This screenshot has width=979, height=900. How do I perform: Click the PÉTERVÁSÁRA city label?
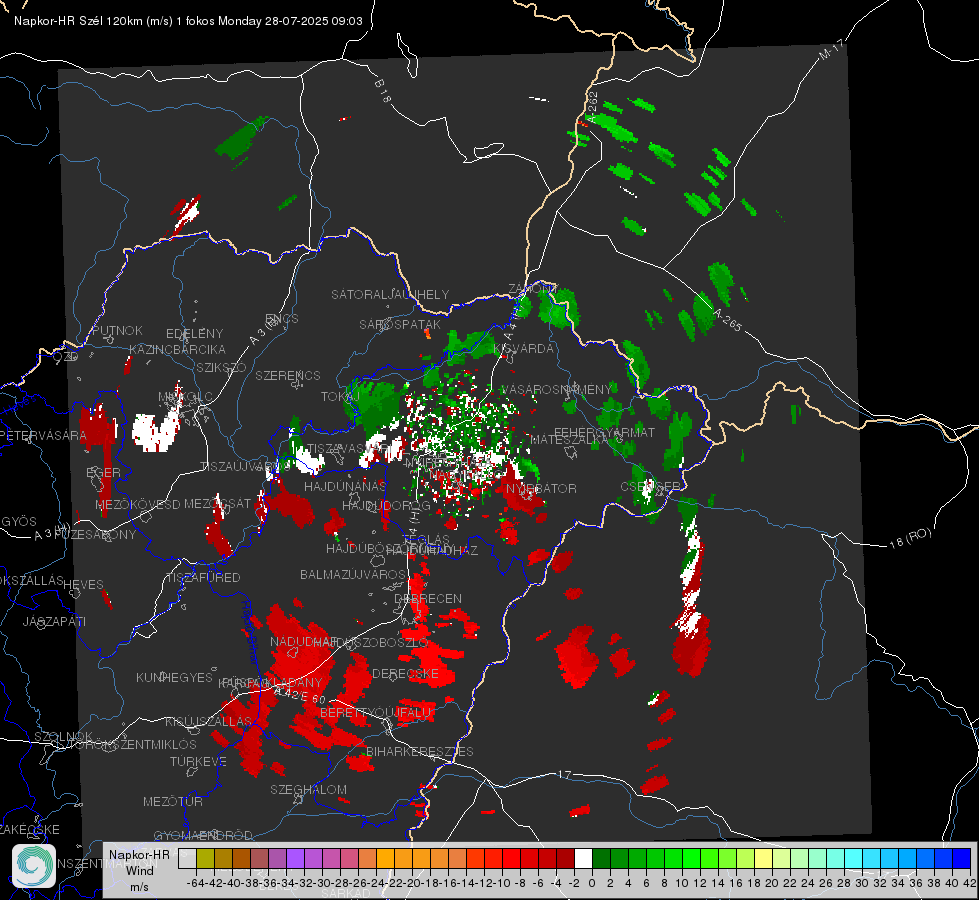[43, 435]
